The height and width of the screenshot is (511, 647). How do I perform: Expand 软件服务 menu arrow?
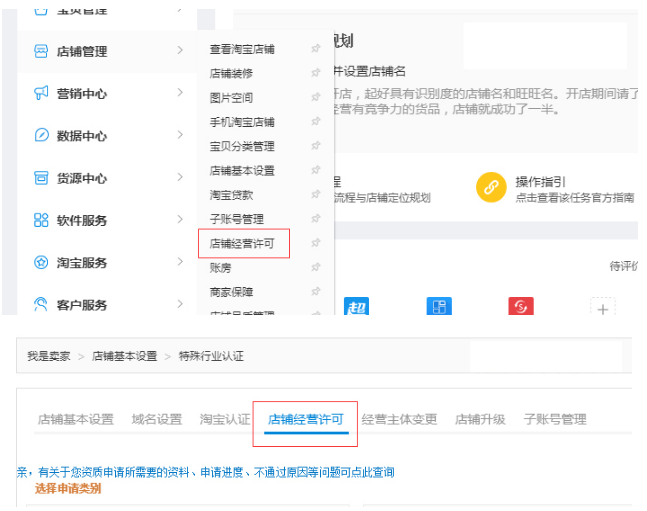pos(180,219)
